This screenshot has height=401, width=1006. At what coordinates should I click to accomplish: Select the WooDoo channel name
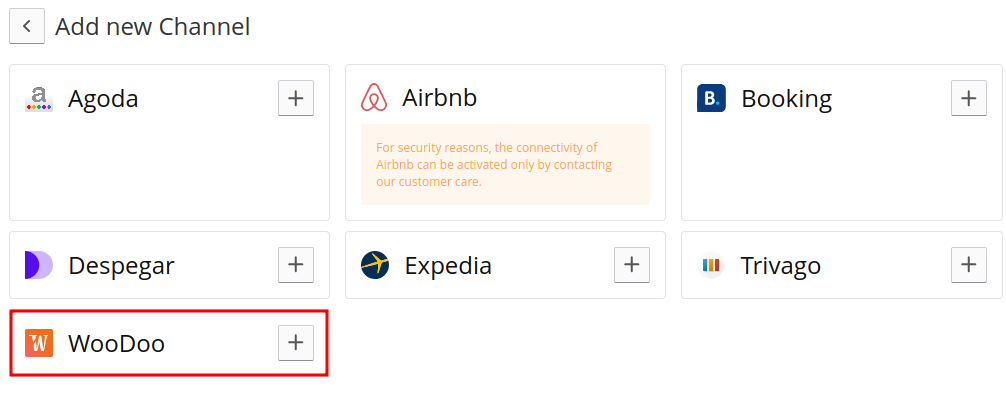pyautogui.click(x=116, y=343)
